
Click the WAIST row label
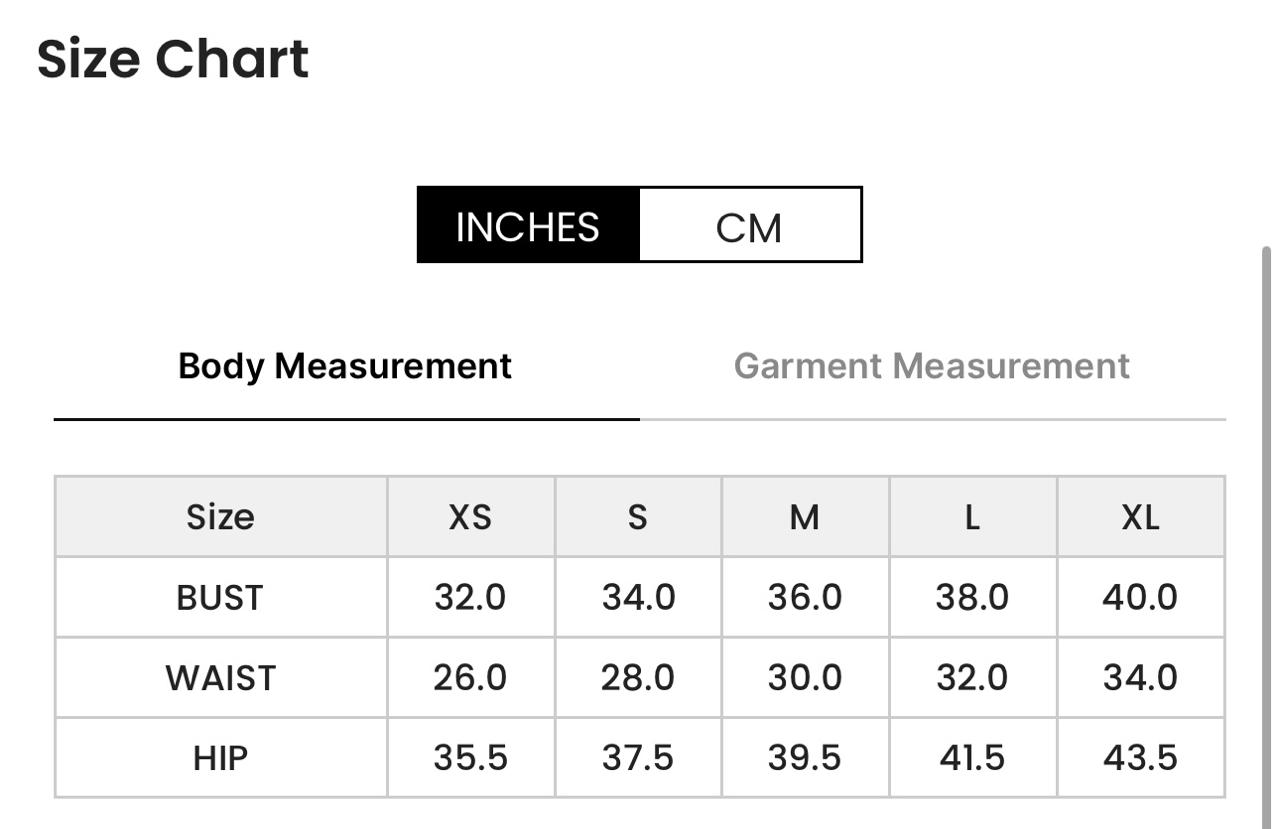pyautogui.click(x=221, y=677)
